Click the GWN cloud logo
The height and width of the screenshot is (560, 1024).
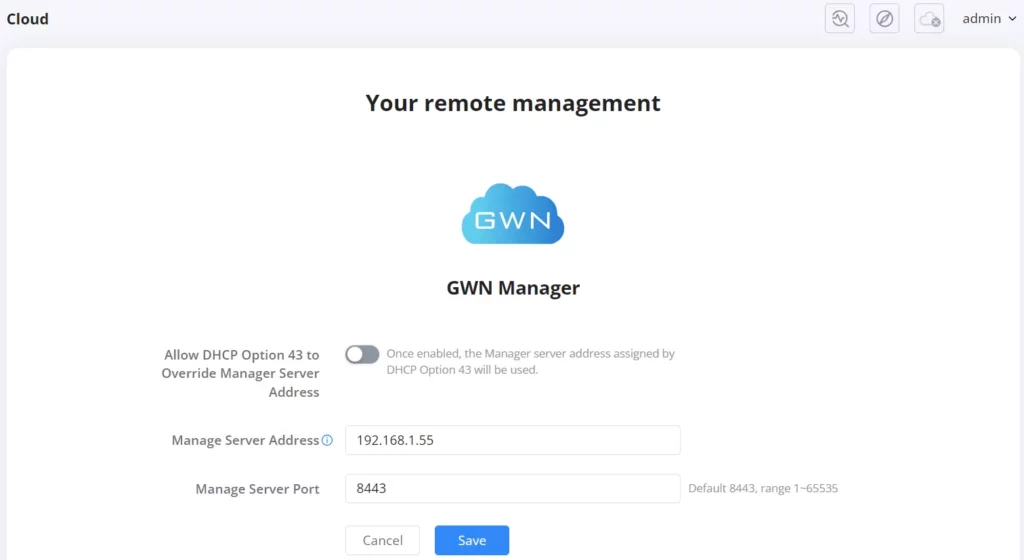tap(513, 214)
